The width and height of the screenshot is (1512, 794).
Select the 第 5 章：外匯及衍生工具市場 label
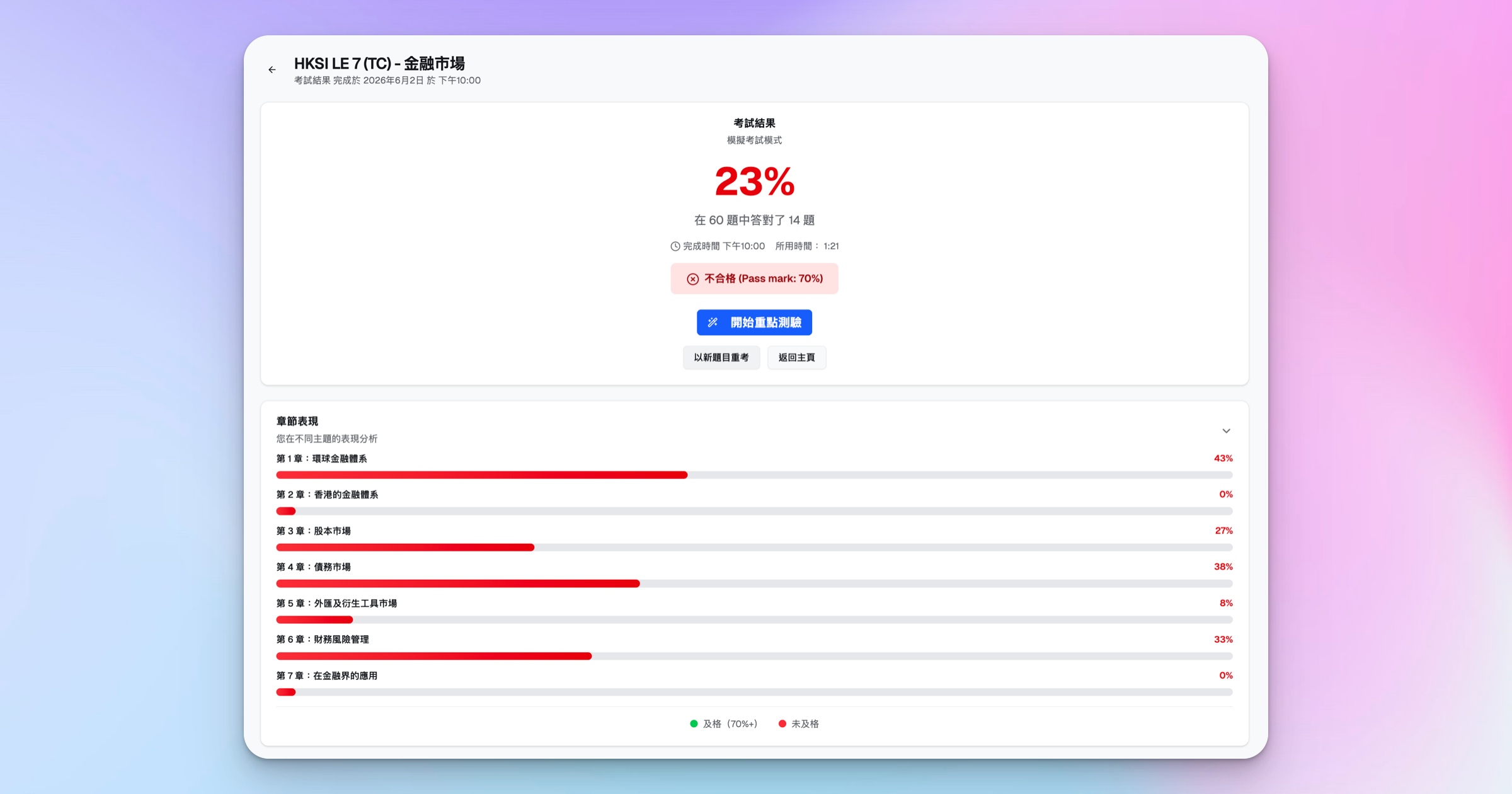(x=336, y=604)
